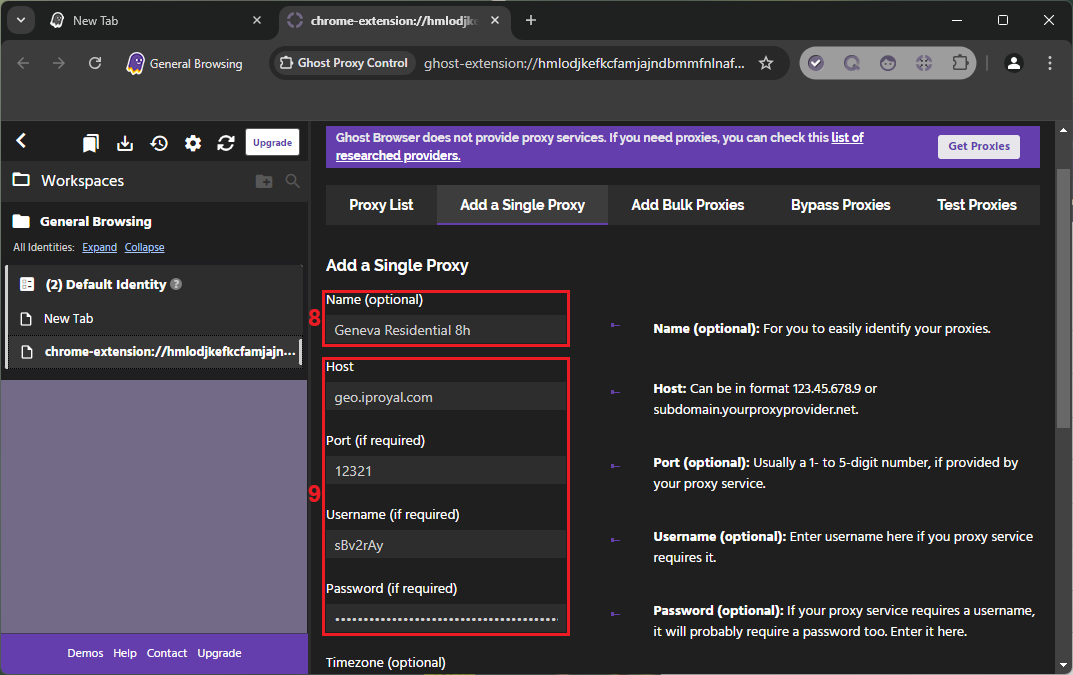The image size is (1073, 675).
Task: Open the three-dot browser menu
Action: tap(1050, 63)
